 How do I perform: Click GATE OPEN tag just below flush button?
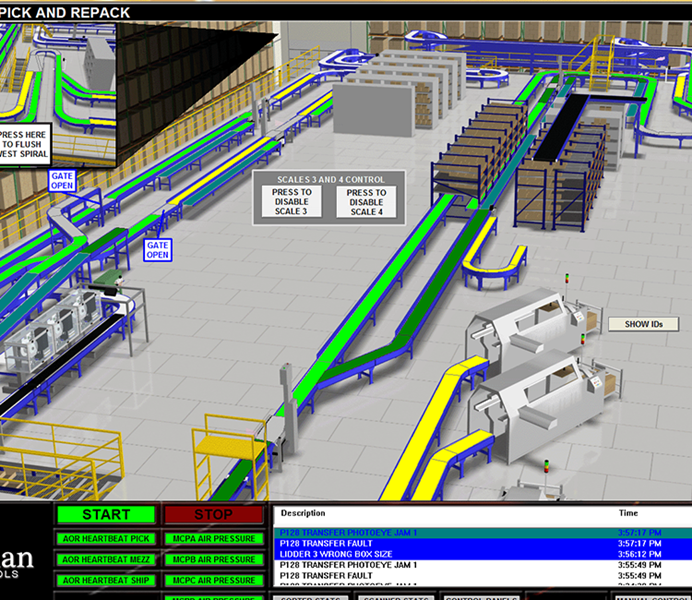pos(62,180)
